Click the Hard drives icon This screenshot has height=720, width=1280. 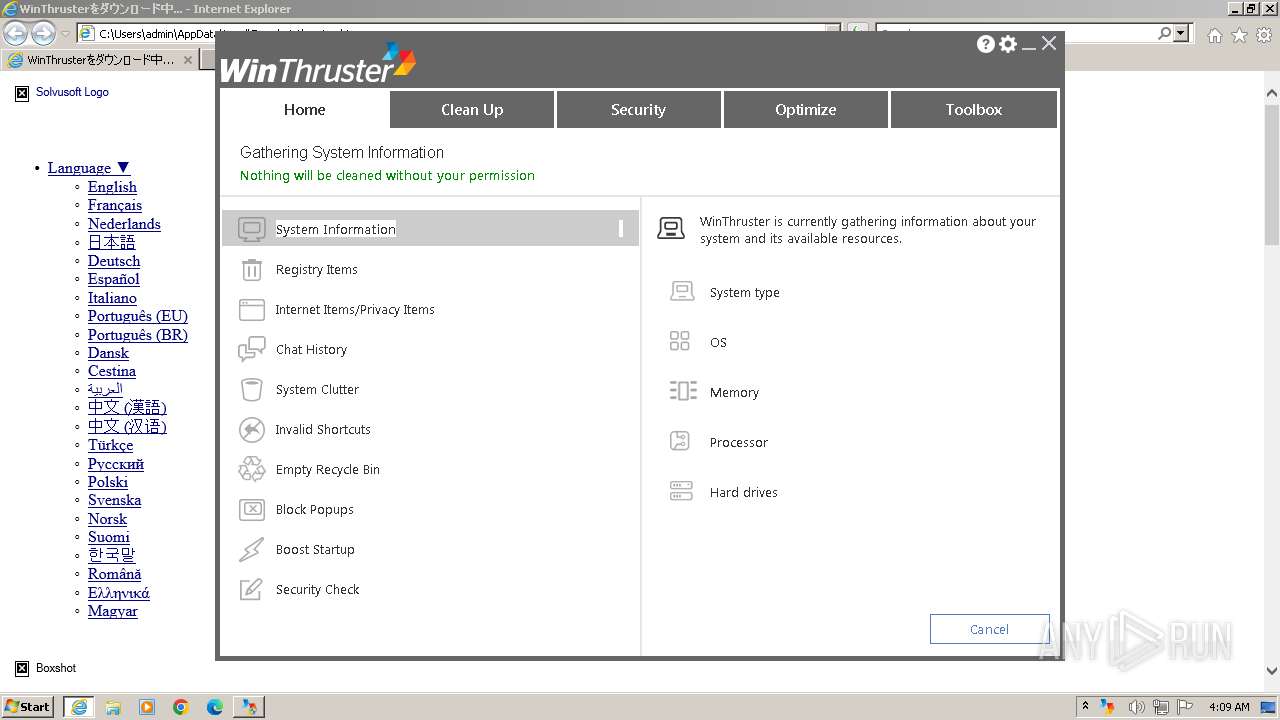pyautogui.click(x=681, y=492)
